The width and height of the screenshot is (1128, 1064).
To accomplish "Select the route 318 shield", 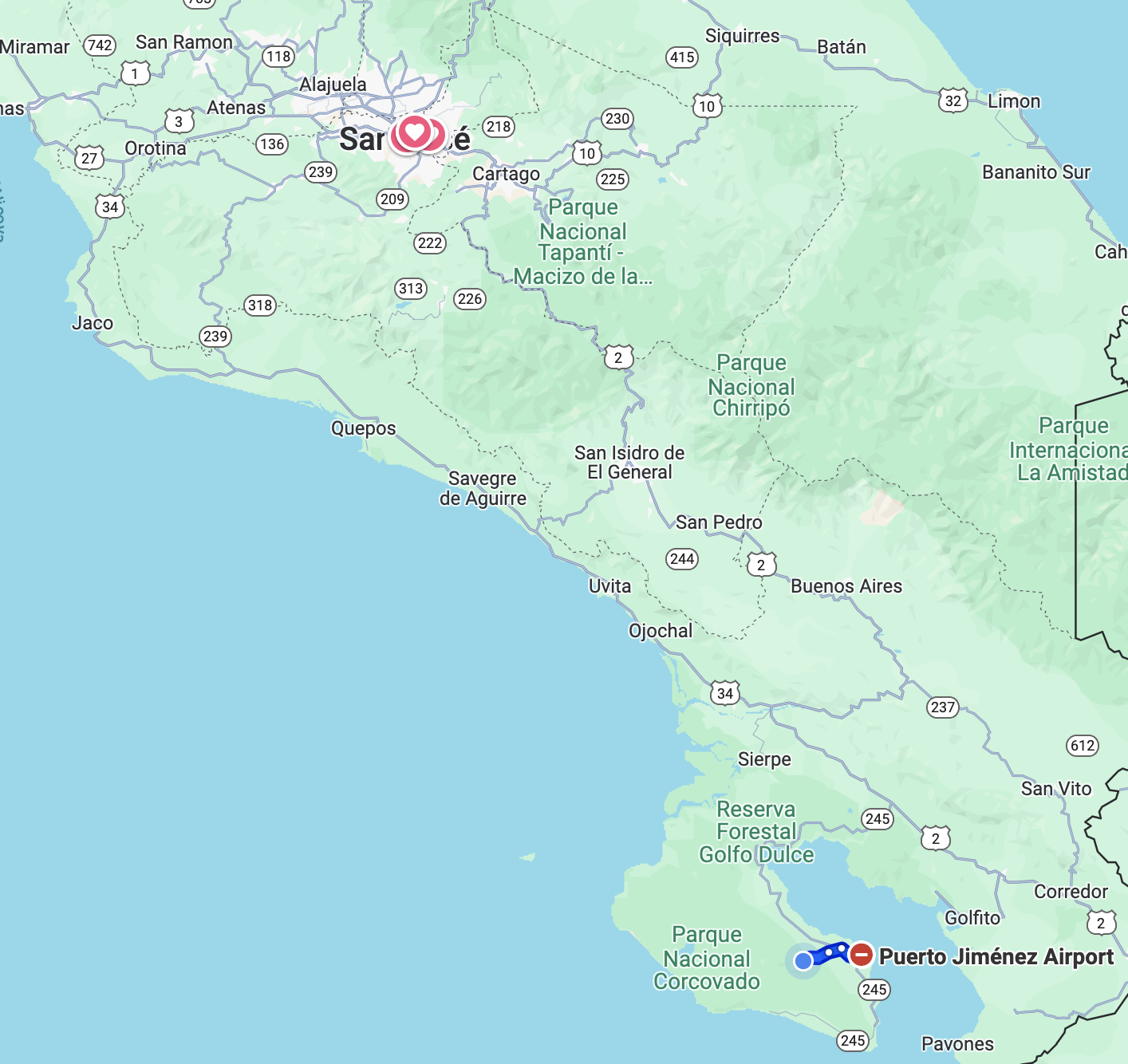I will pos(260,305).
